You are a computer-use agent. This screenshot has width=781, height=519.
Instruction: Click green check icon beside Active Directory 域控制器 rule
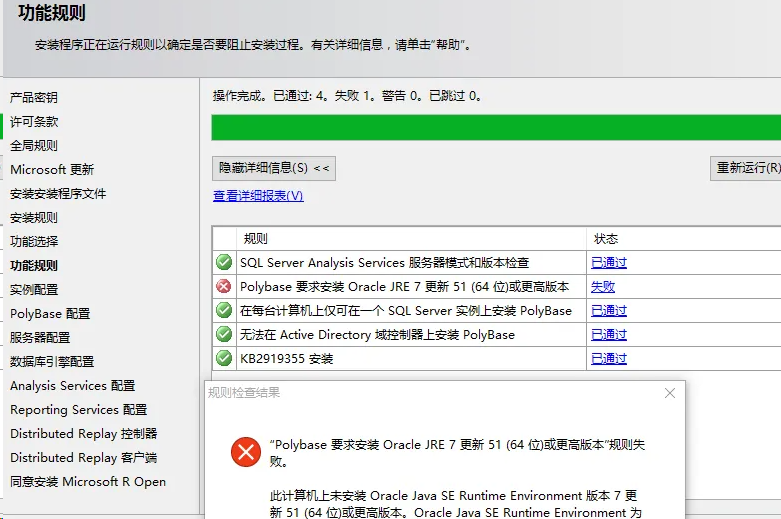[x=224, y=334]
